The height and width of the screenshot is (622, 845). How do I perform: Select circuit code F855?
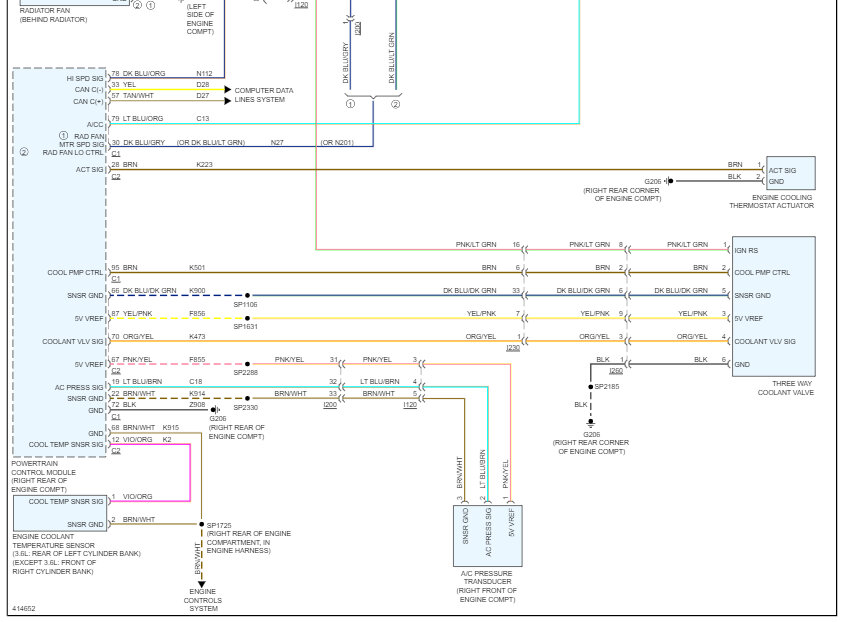[x=197, y=360]
